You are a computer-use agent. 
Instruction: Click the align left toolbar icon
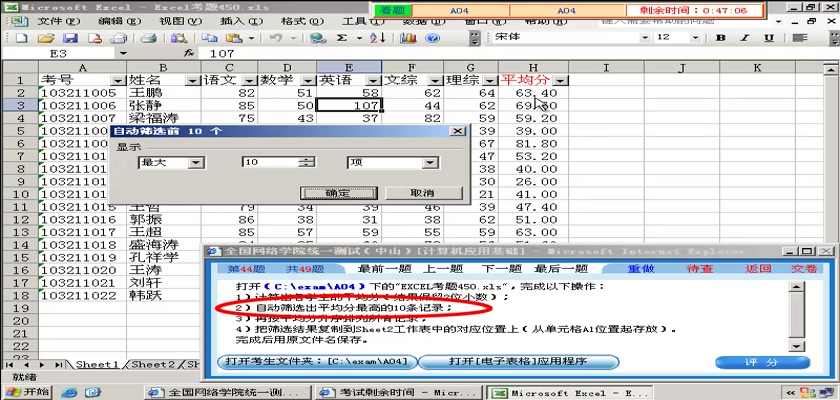coord(800,37)
